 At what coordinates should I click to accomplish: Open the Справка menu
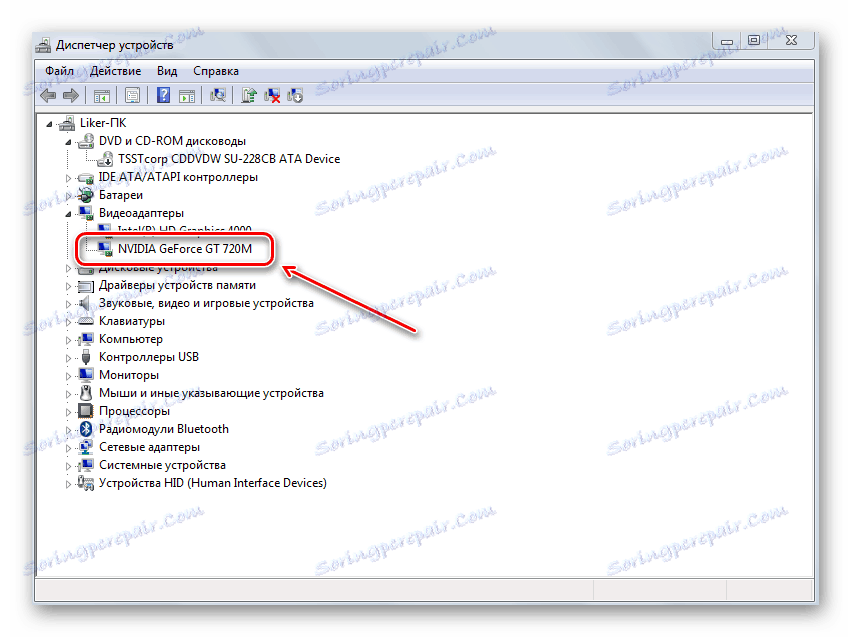pyautogui.click(x=216, y=71)
